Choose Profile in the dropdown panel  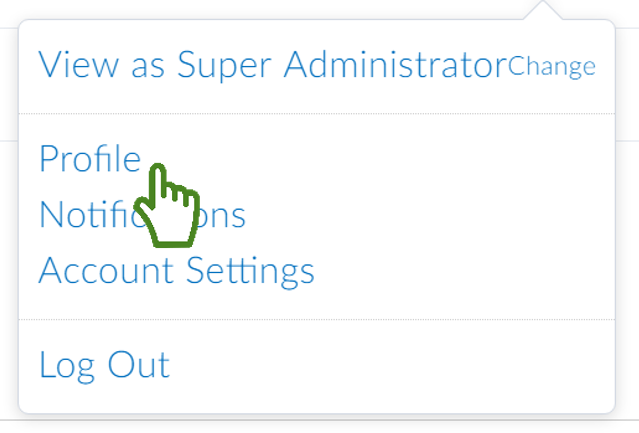click(x=89, y=159)
